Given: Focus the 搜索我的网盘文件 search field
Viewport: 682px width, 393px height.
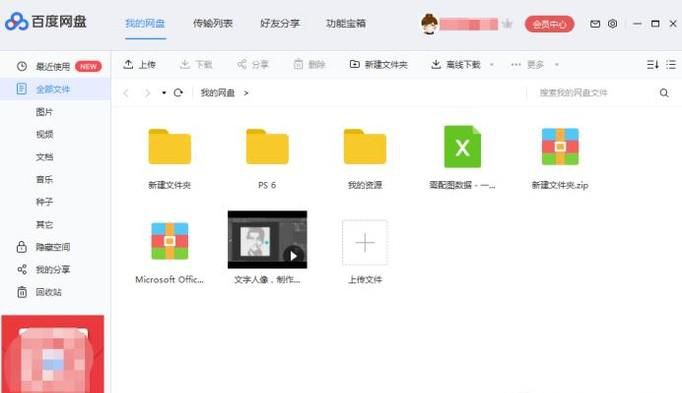Looking at the screenshot, I should pyautogui.click(x=592, y=93).
